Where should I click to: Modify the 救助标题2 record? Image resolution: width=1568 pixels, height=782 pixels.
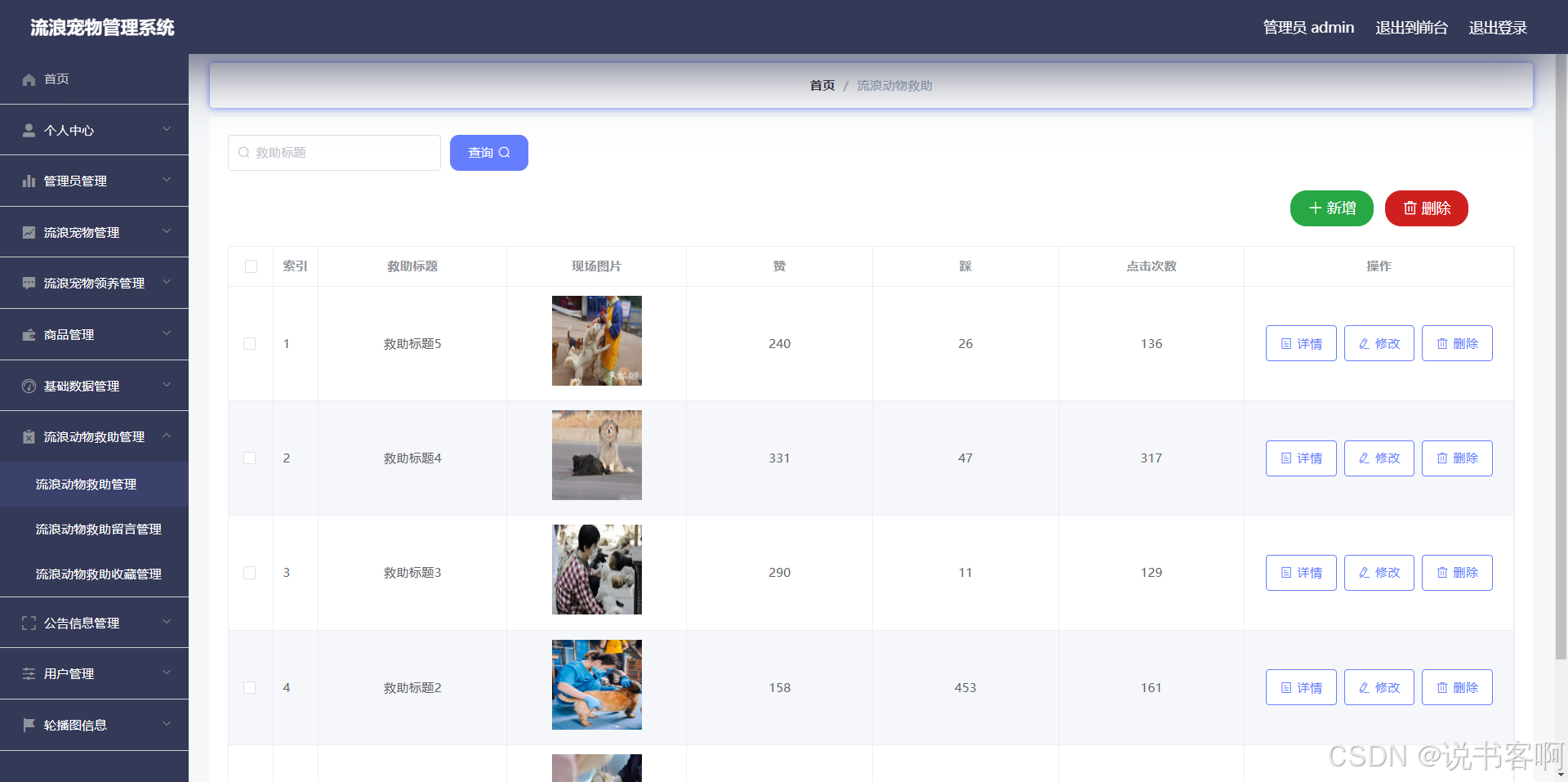click(x=1379, y=687)
